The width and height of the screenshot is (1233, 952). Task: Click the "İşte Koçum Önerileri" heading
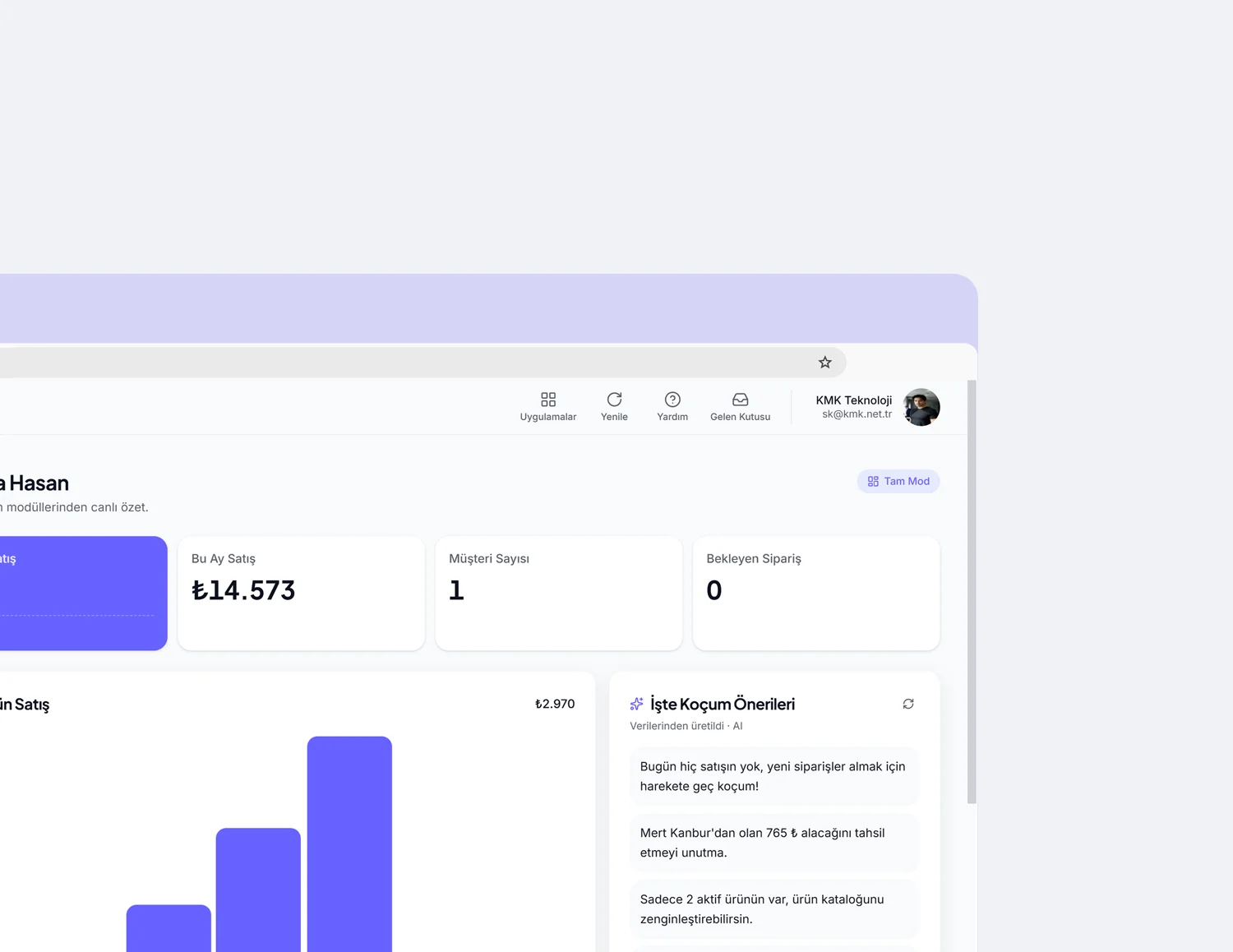tap(723, 704)
